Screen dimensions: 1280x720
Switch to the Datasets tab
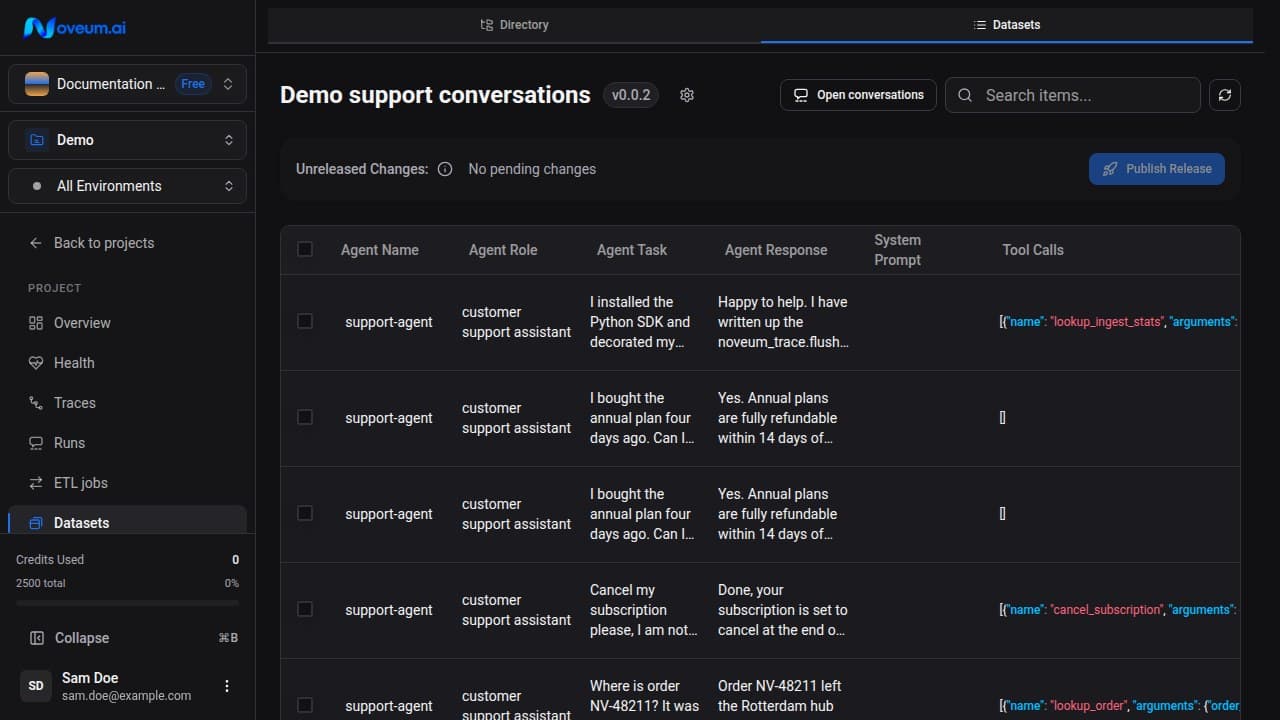click(x=1007, y=25)
